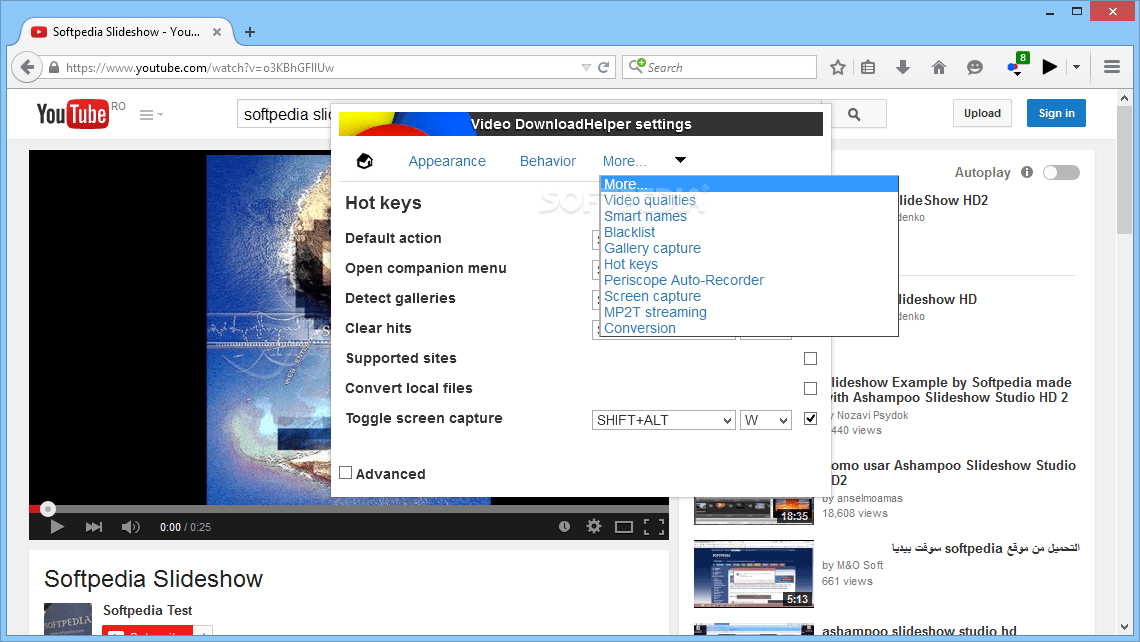Viewport: 1140px width, 642px height.
Task: Uncheck the Toggle screen capture checkbox
Action: point(810,419)
